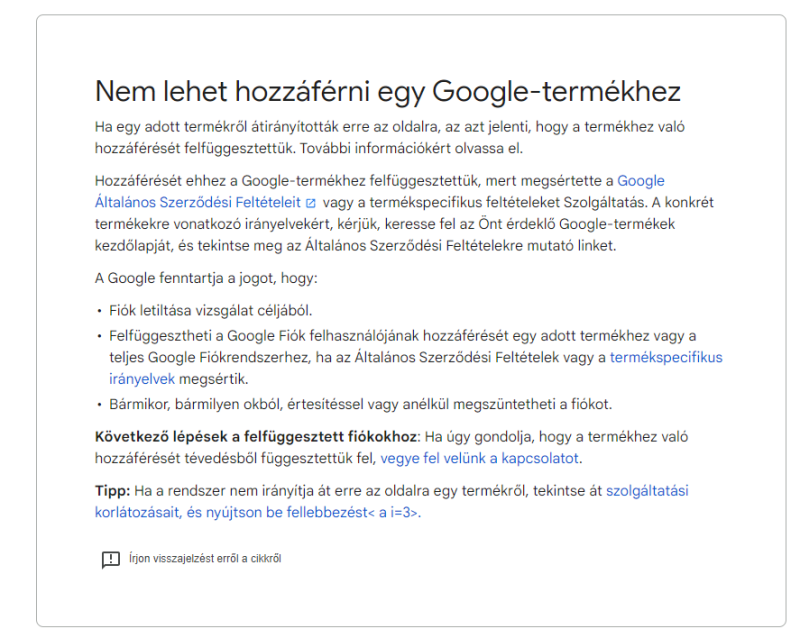The image size is (800, 638).
Task: Click the 'Nem lehet hozzáférni egy Google-termékhez' heading
Action: point(388,92)
